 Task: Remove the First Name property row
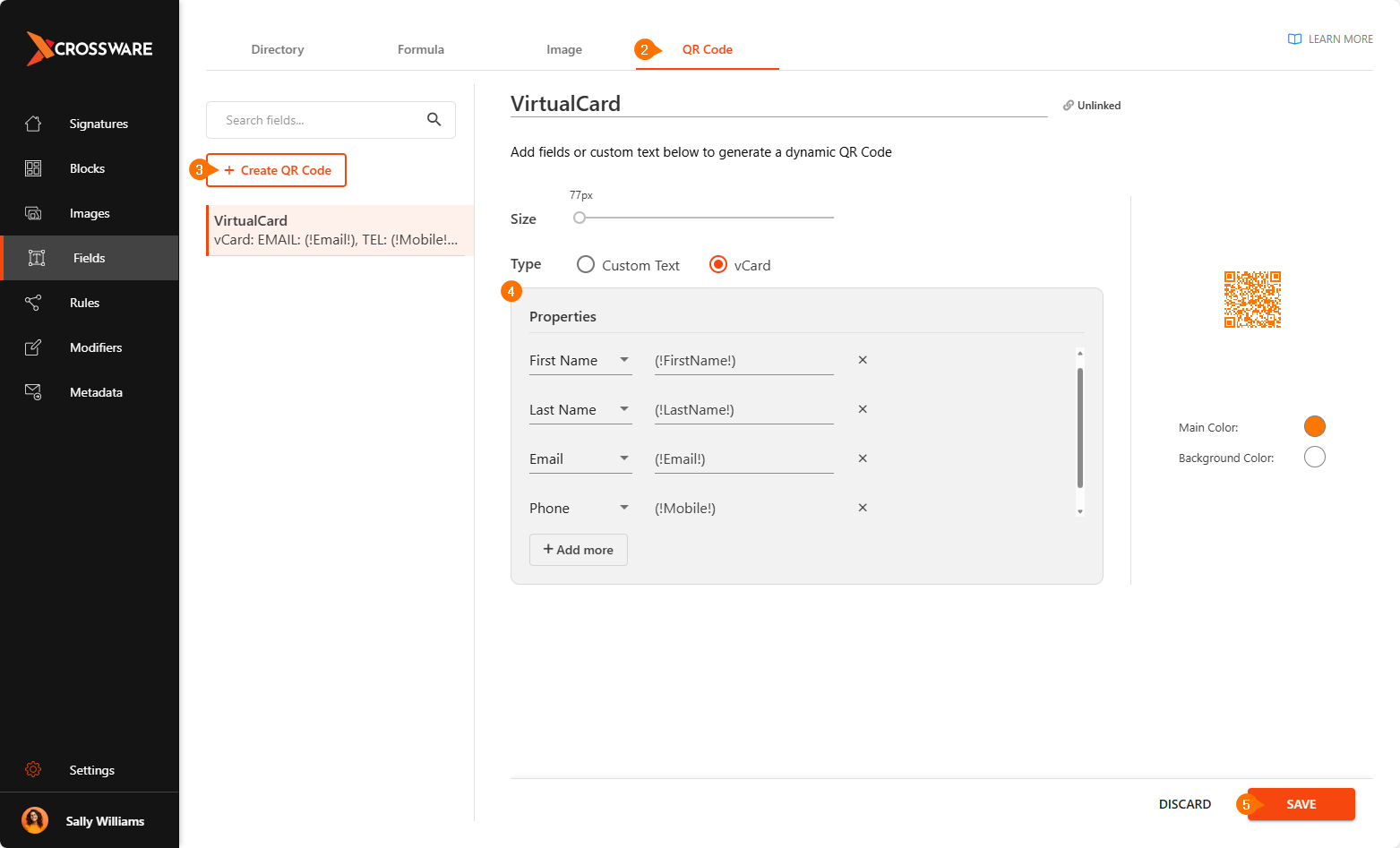[863, 360]
